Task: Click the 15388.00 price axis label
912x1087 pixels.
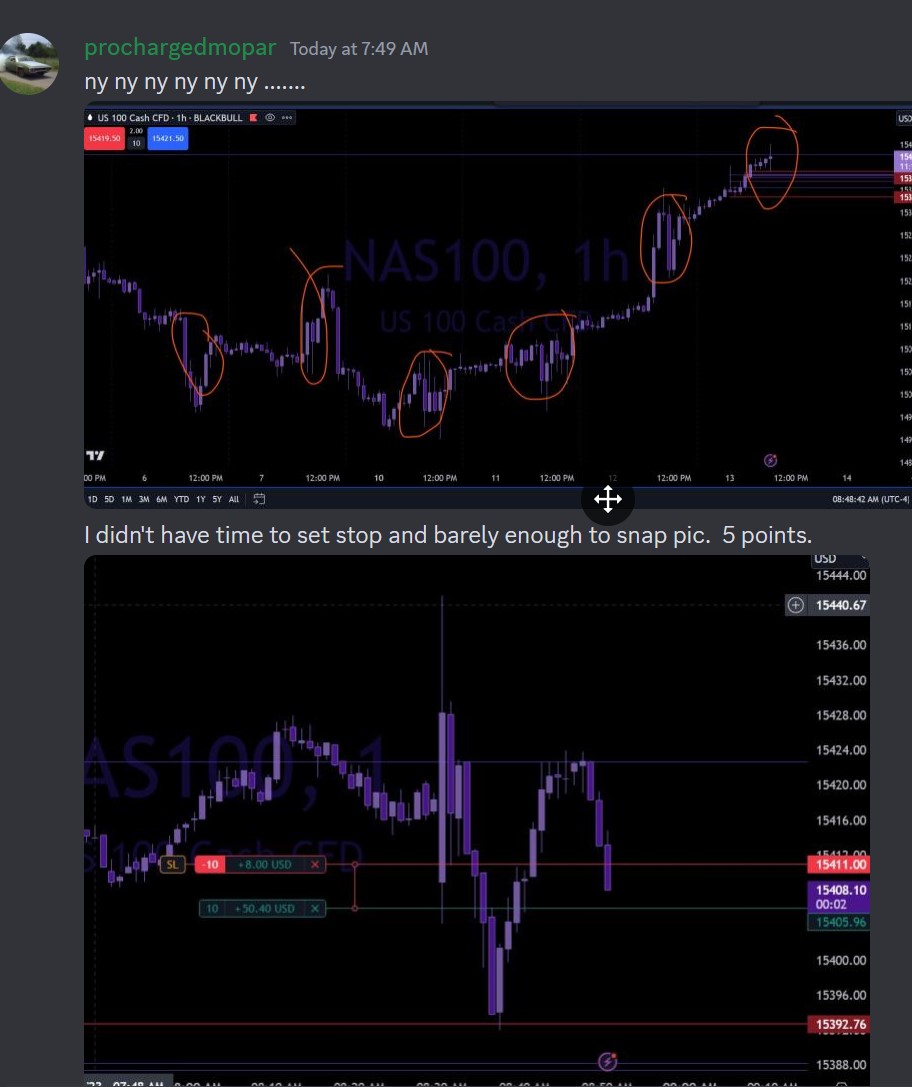Action: tap(841, 1064)
